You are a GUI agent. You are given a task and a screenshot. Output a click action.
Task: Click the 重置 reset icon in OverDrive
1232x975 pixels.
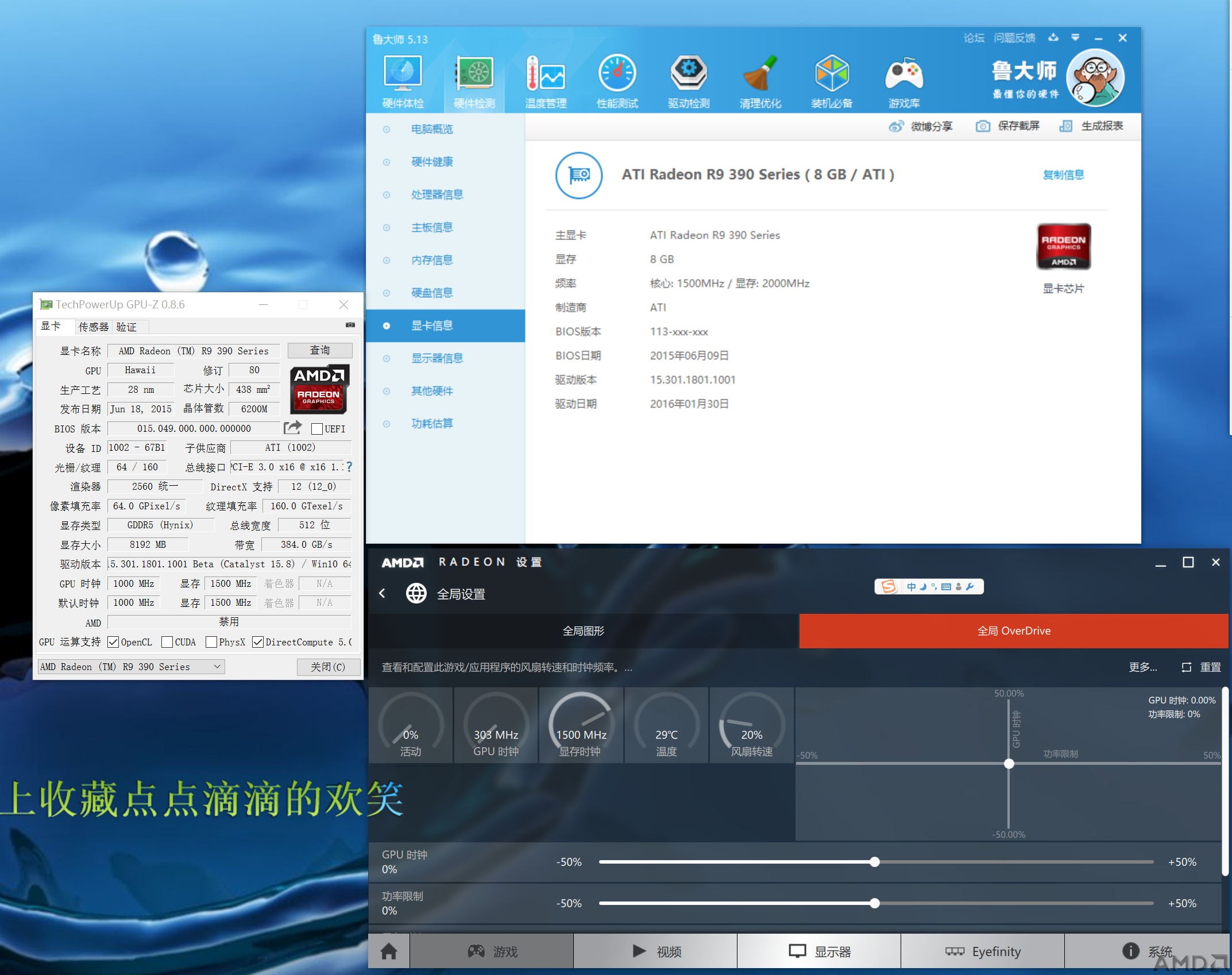coord(1186,667)
